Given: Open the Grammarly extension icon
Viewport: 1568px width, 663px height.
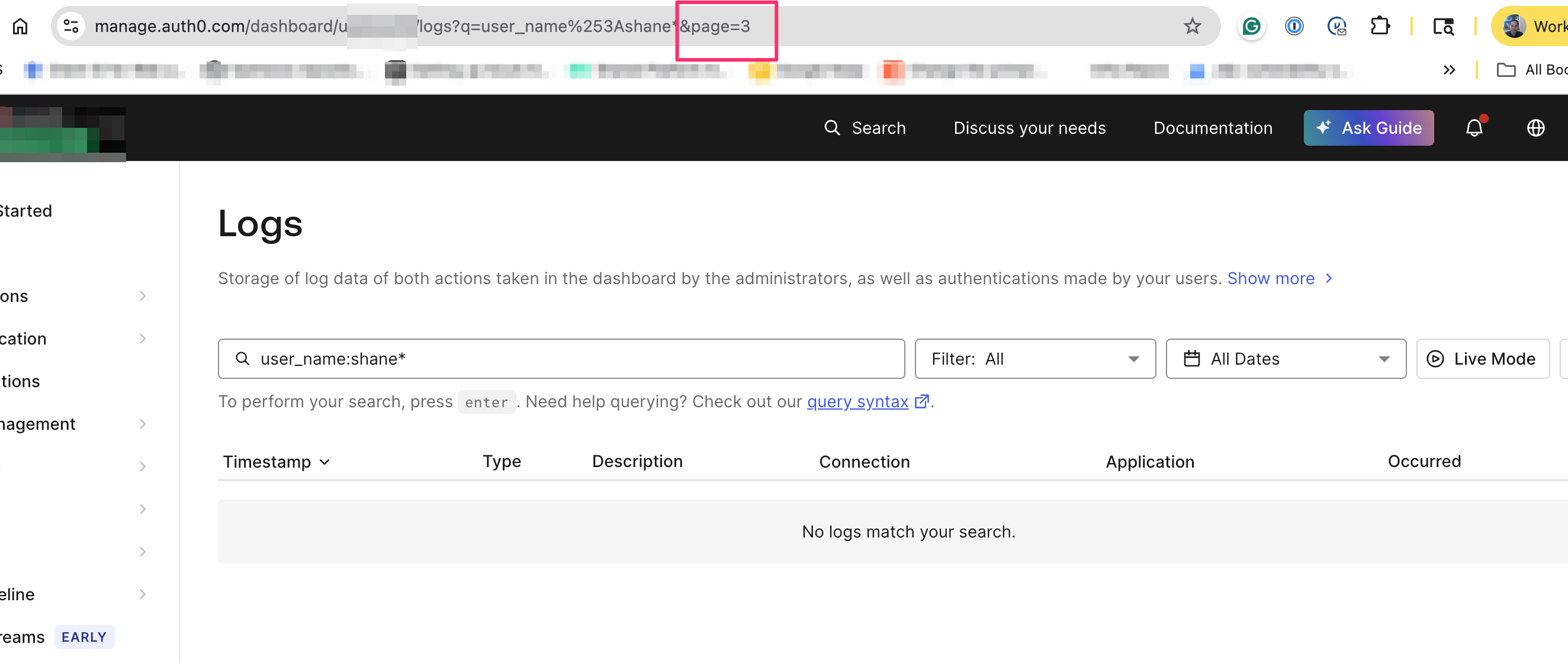Looking at the screenshot, I should [x=1251, y=26].
